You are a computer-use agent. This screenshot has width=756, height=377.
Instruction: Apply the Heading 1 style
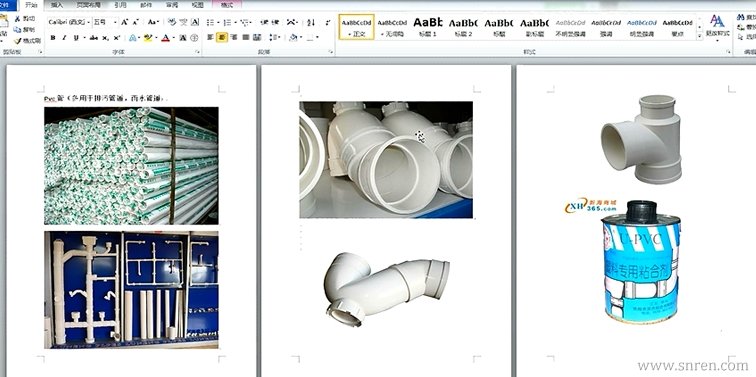[x=428, y=27]
